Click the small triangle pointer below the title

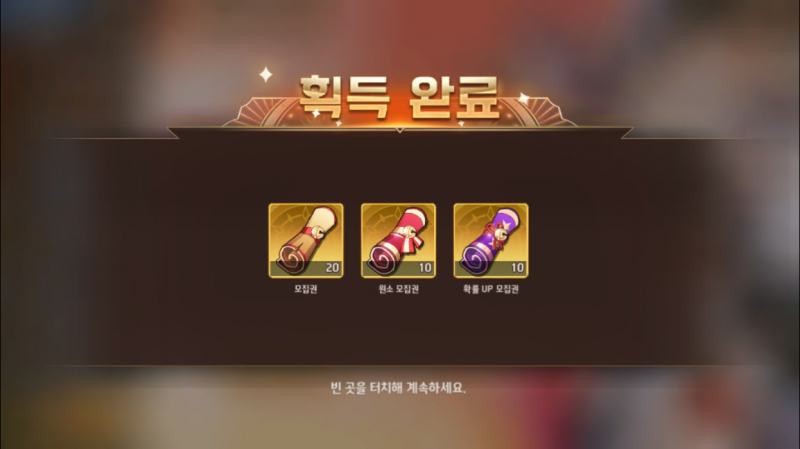[399, 131]
